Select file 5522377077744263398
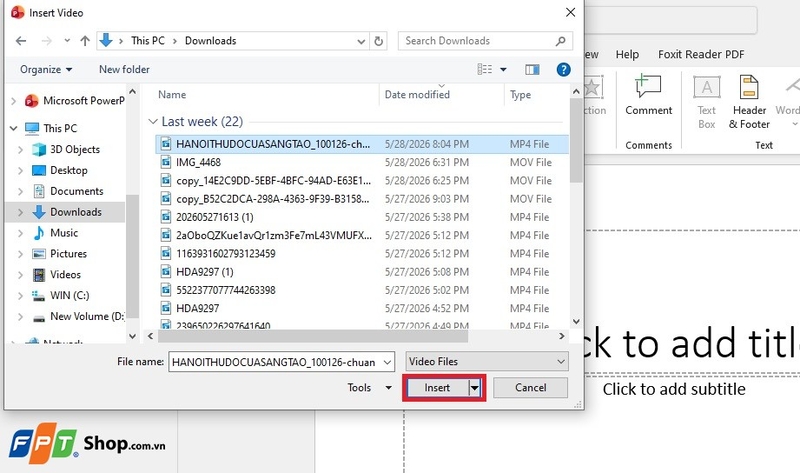This screenshot has height=473, width=800. pyautogui.click(x=362, y=290)
